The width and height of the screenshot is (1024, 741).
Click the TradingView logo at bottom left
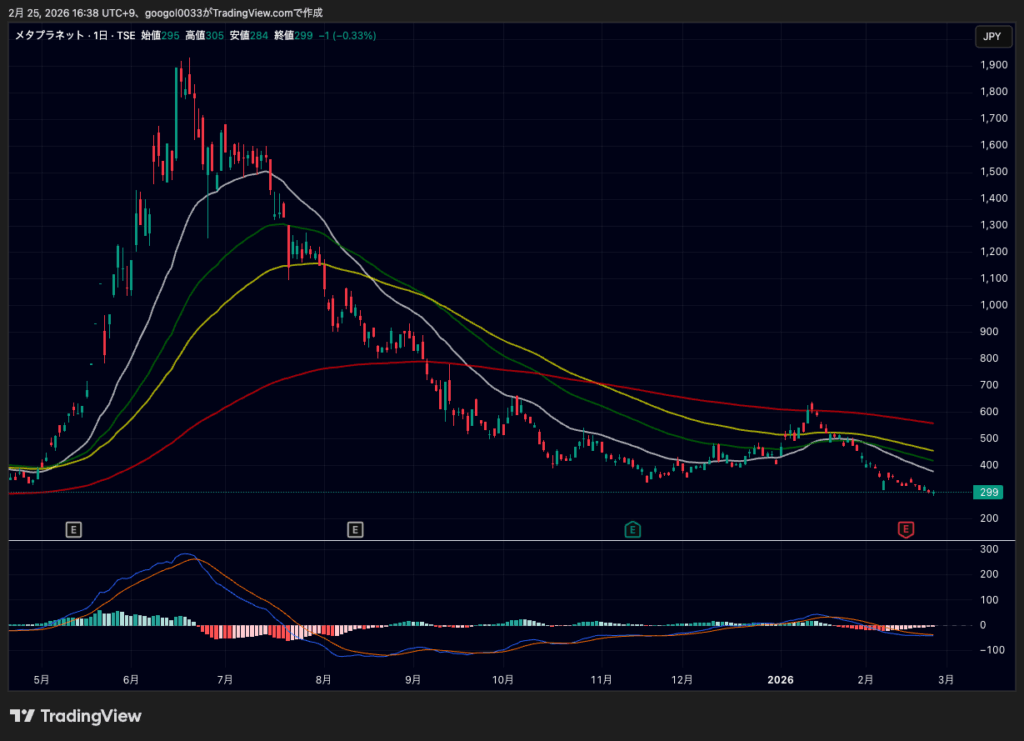(76, 716)
